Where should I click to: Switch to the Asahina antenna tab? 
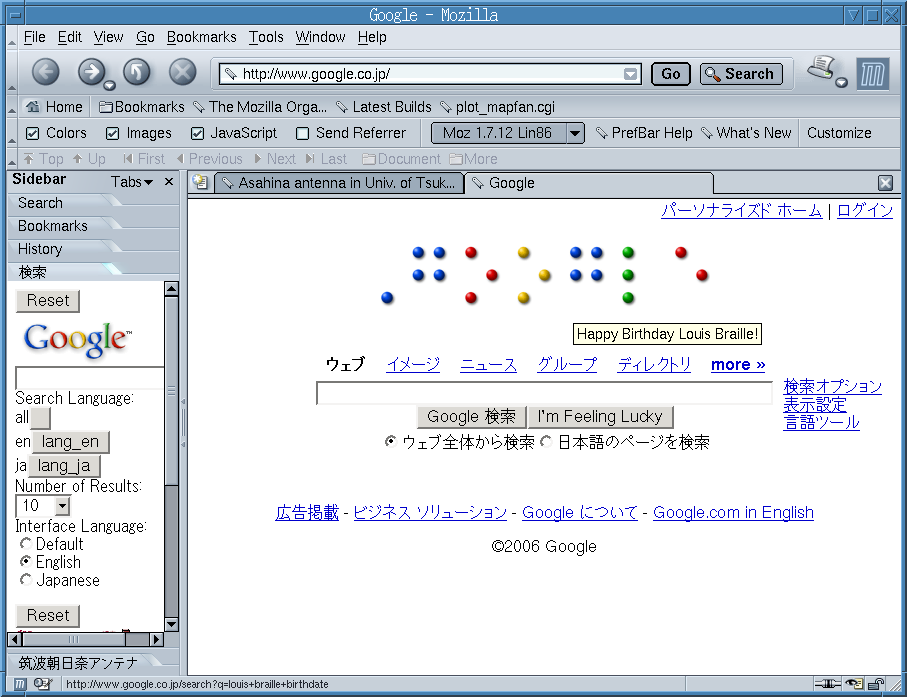pos(340,183)
